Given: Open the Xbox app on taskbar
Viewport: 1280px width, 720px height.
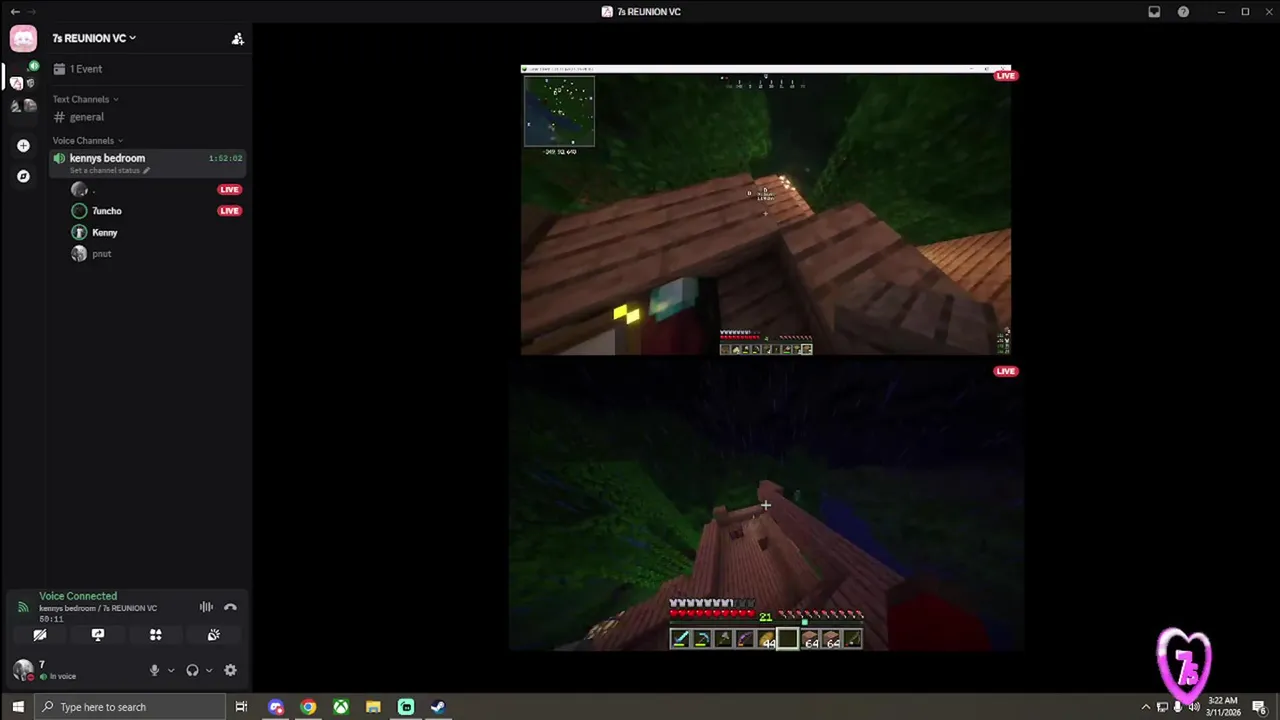Looking at the screenshot, I should [341, 707].
